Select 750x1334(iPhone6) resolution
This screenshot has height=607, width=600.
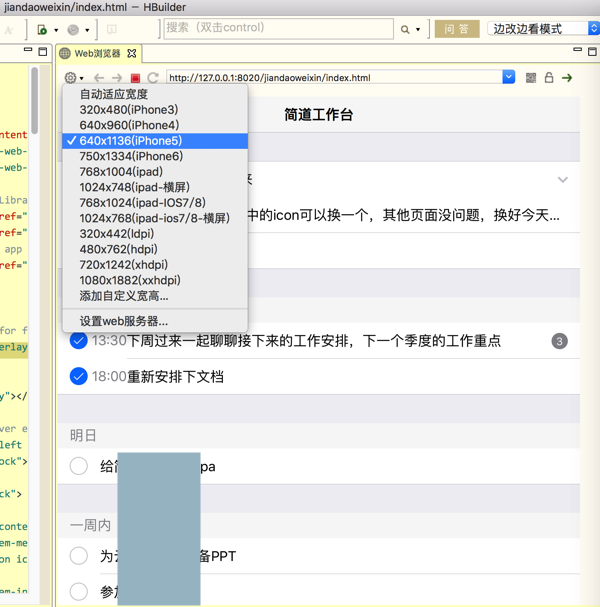point(155,156)
